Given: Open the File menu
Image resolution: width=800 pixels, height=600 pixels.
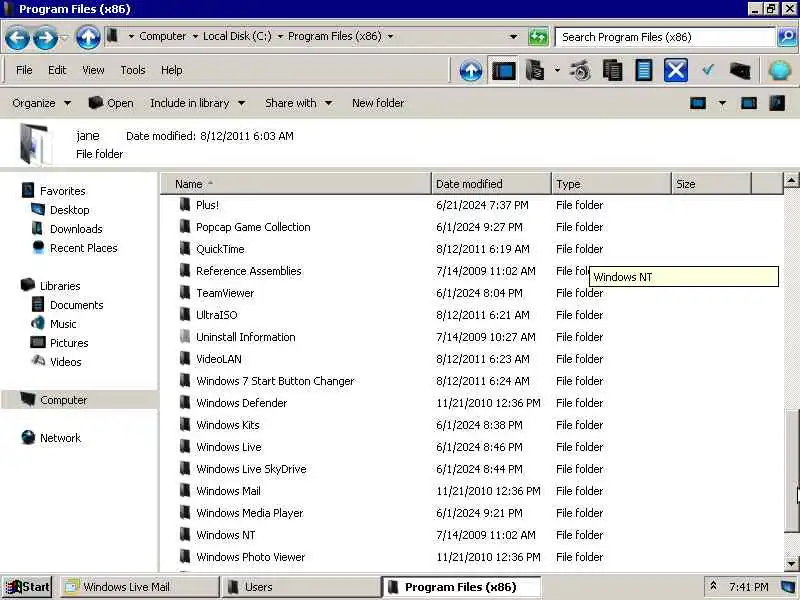Looking at the screenshot, I should (x=24, y=70).
